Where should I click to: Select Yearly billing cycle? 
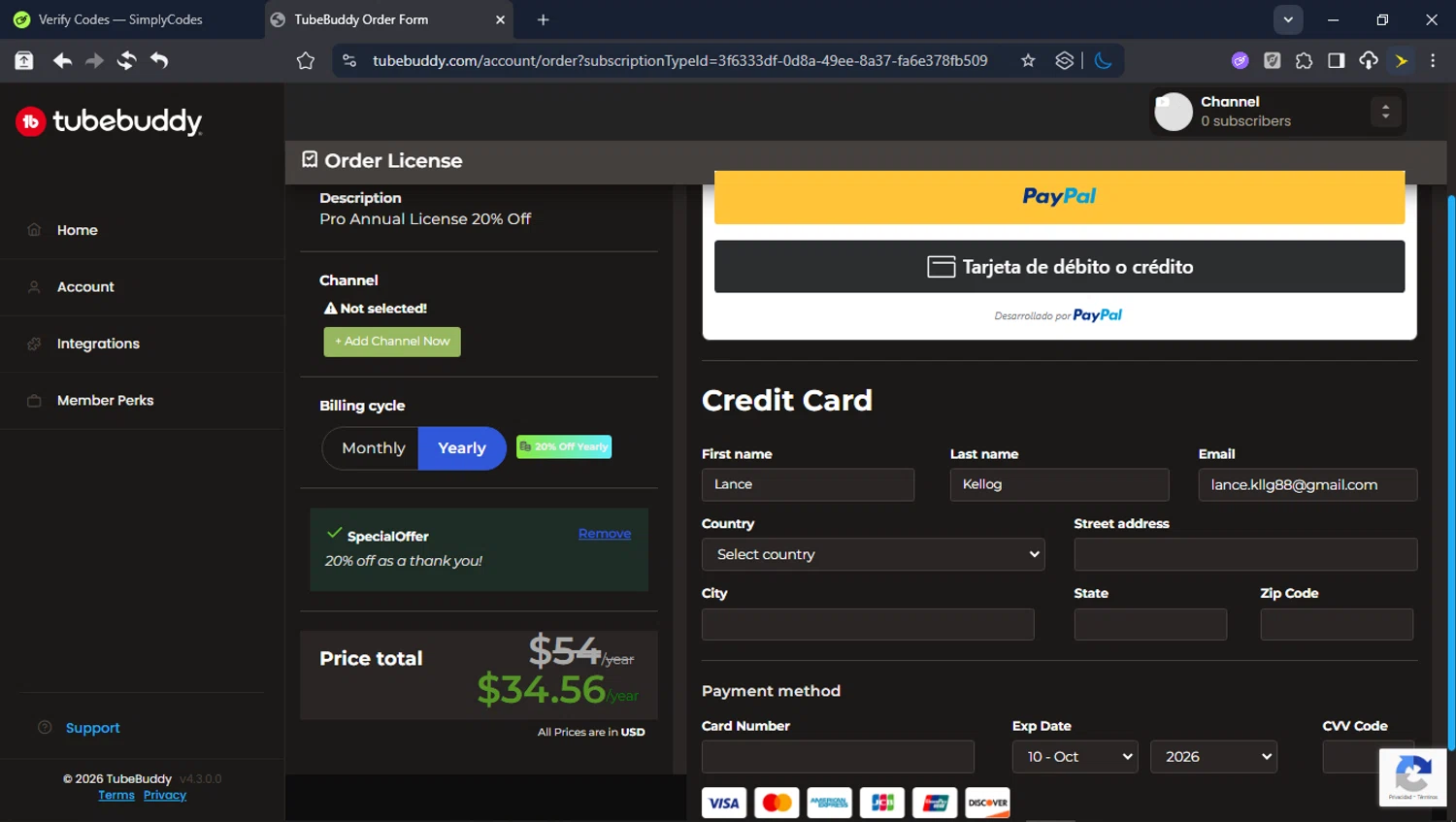(x=462, y=448)
